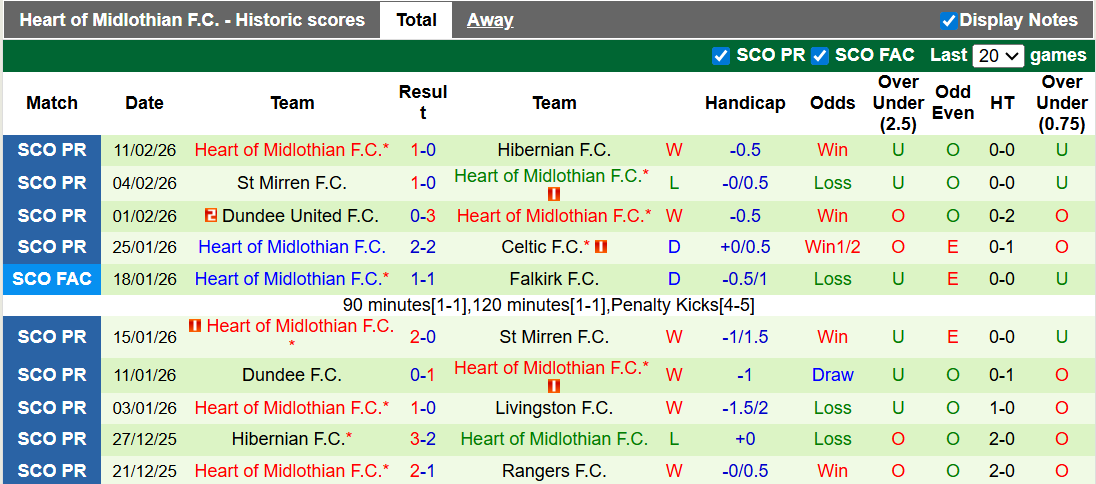Switch to the Total tab

[x=416, y=20]
